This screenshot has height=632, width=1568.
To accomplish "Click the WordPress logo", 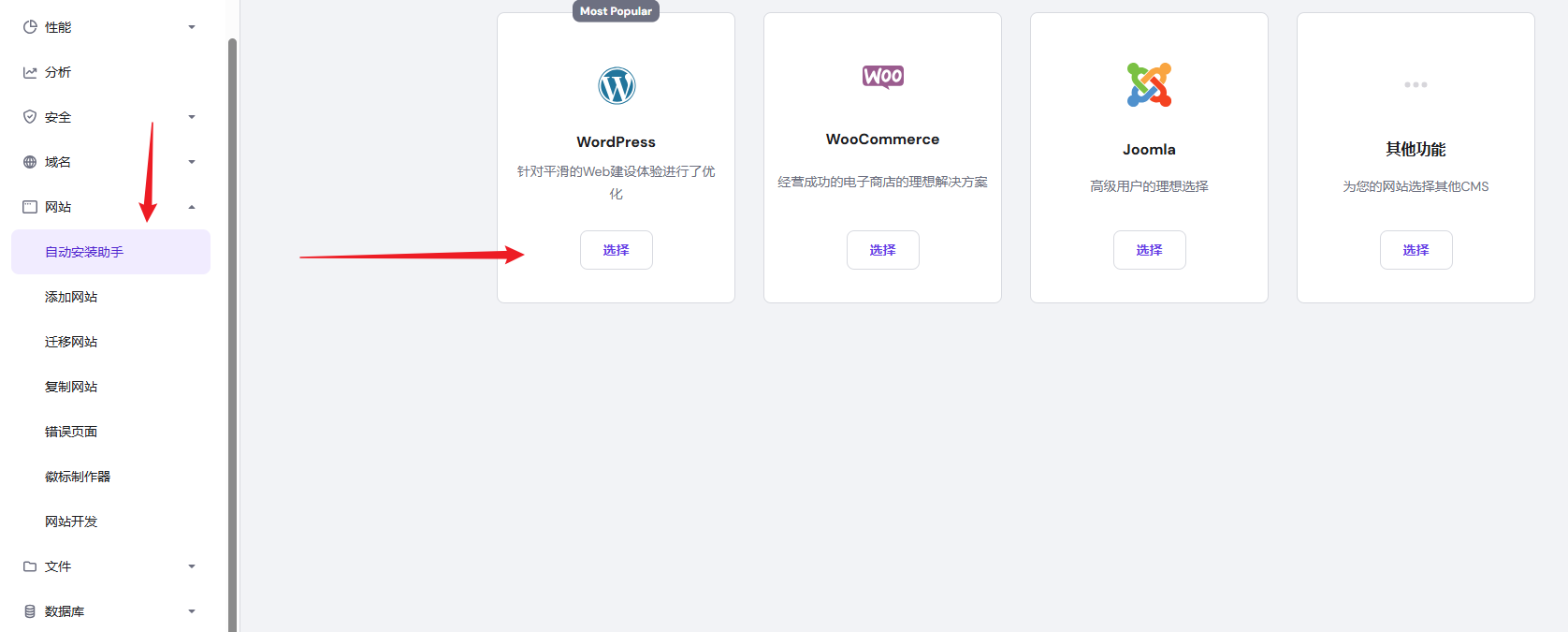I will (x=617, y=86).
